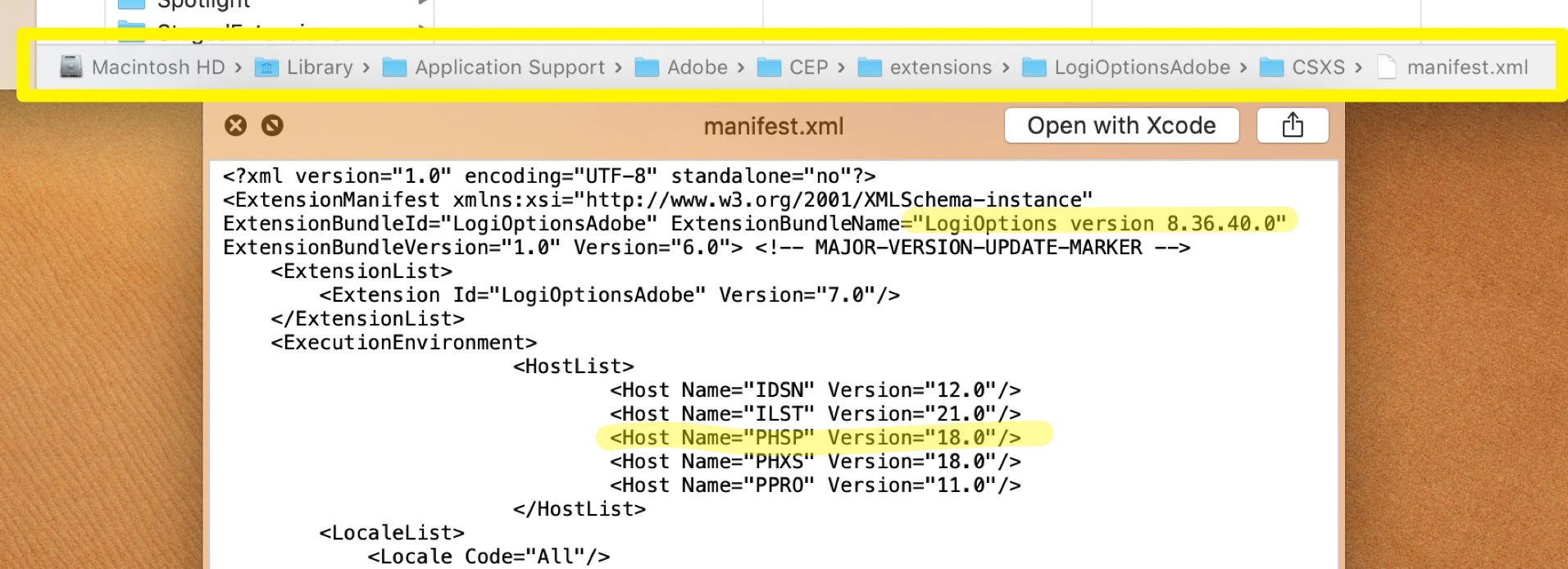Click the ILST host line
1568x569 pixels.
point(816,414)
